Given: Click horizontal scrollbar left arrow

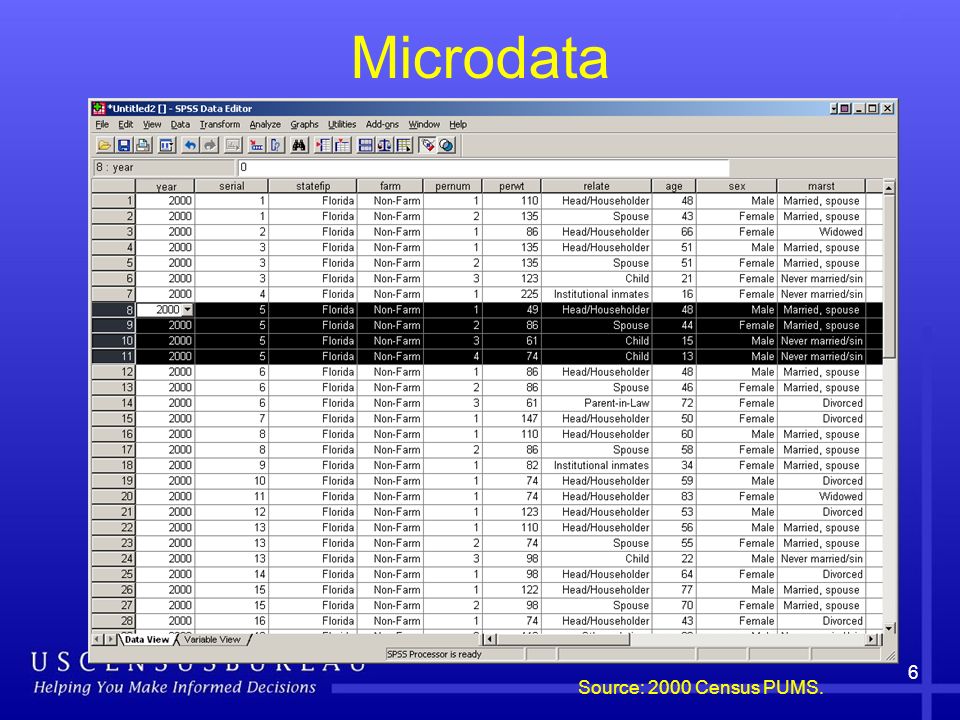Looking at the screenshot, I should pos(489,639).
